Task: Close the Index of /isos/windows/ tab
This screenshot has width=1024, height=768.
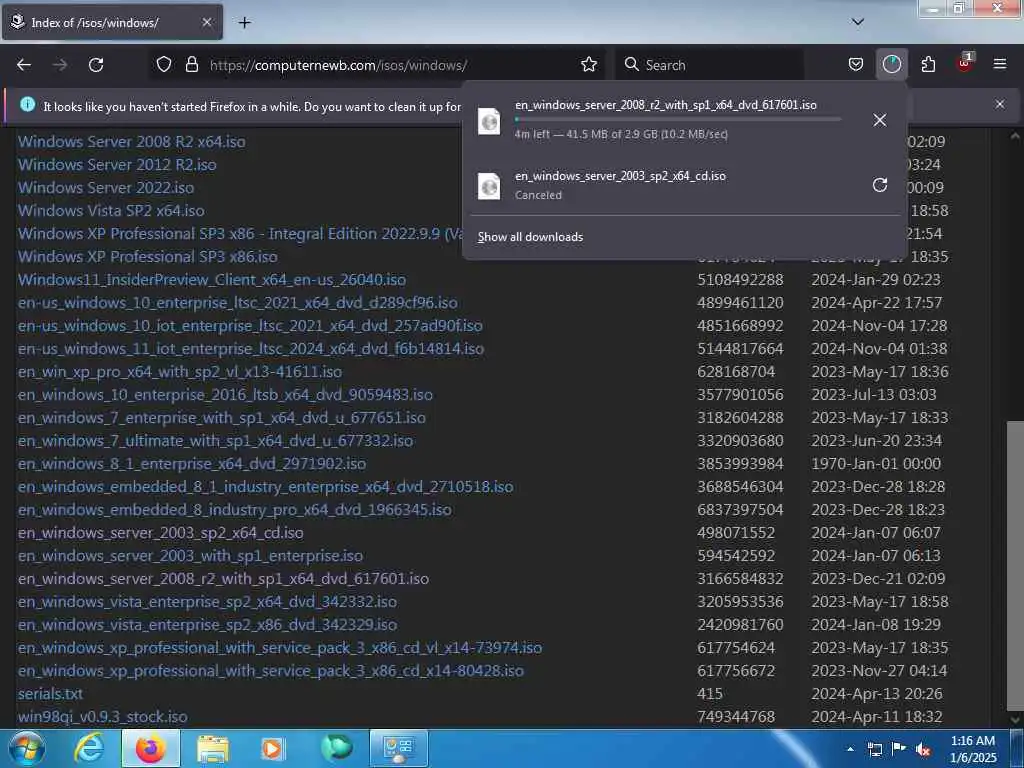Action: click(206, 22)
